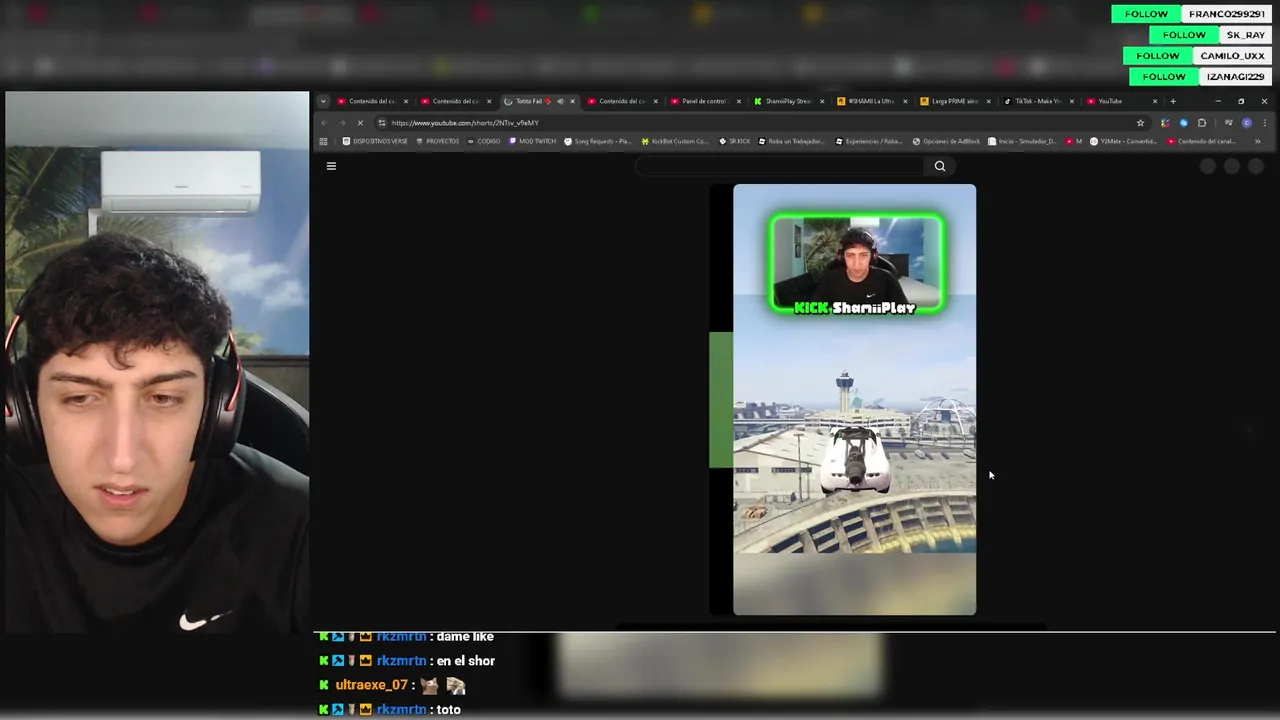Screen dimensions: 1280x720
Task: Open the CODIGO bookmark
Action: pyautogui.click(x=484, y=141)
